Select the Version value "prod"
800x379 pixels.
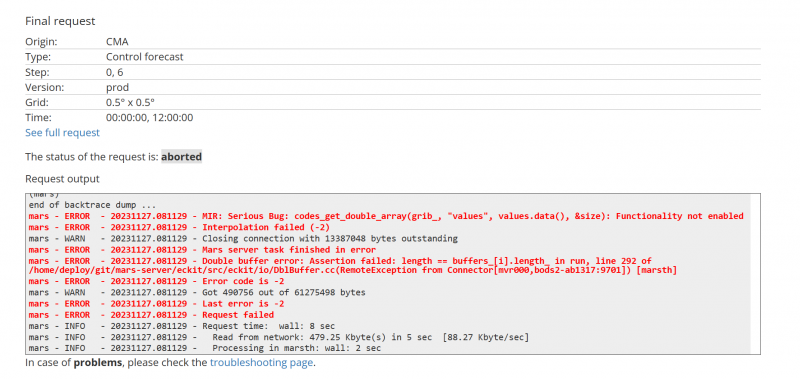pos(117,87)
